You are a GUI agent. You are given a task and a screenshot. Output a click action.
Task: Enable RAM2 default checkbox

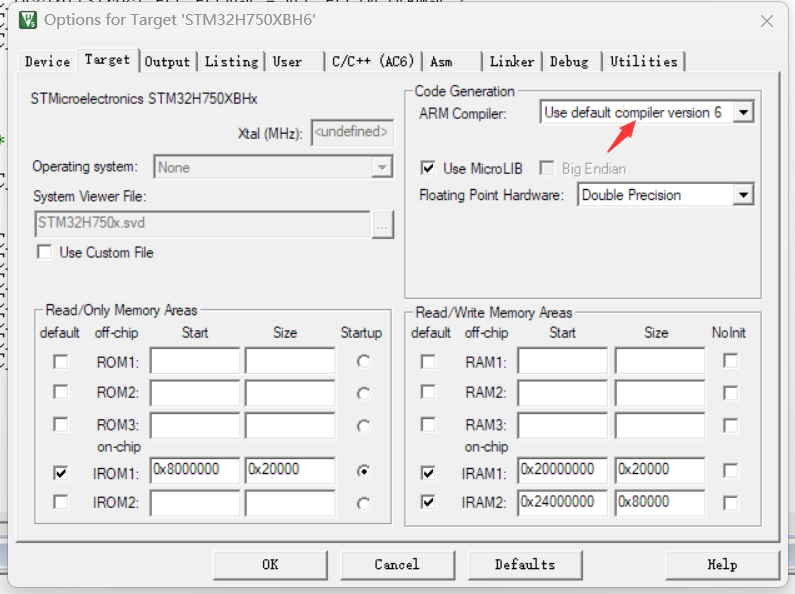(428, 392)
